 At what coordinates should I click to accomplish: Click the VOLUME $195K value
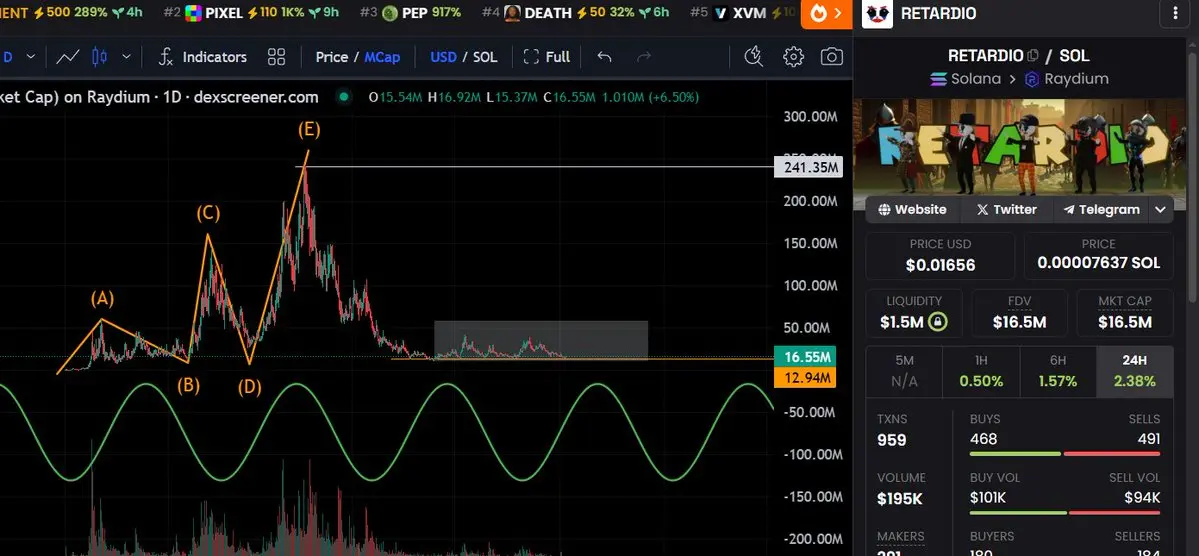[x=900, y=499]
